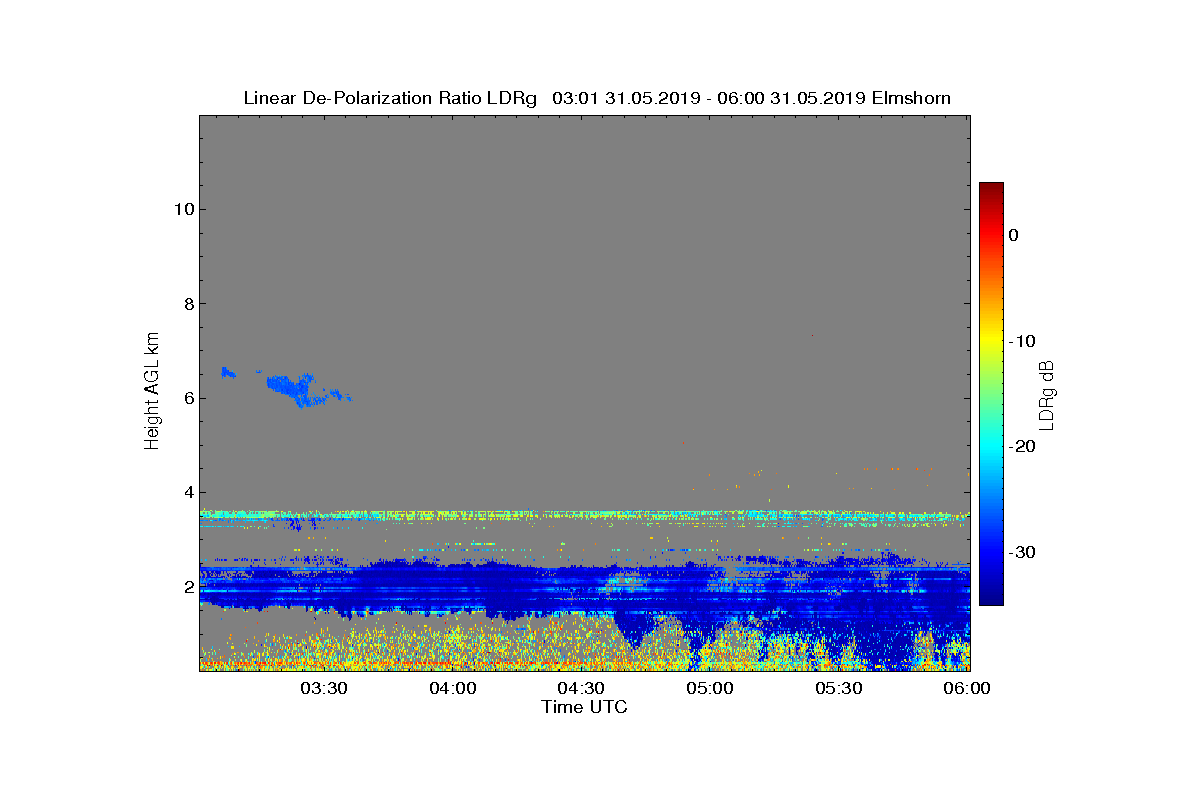Click the LDRg dB colorbar title

coord(1048,394)
